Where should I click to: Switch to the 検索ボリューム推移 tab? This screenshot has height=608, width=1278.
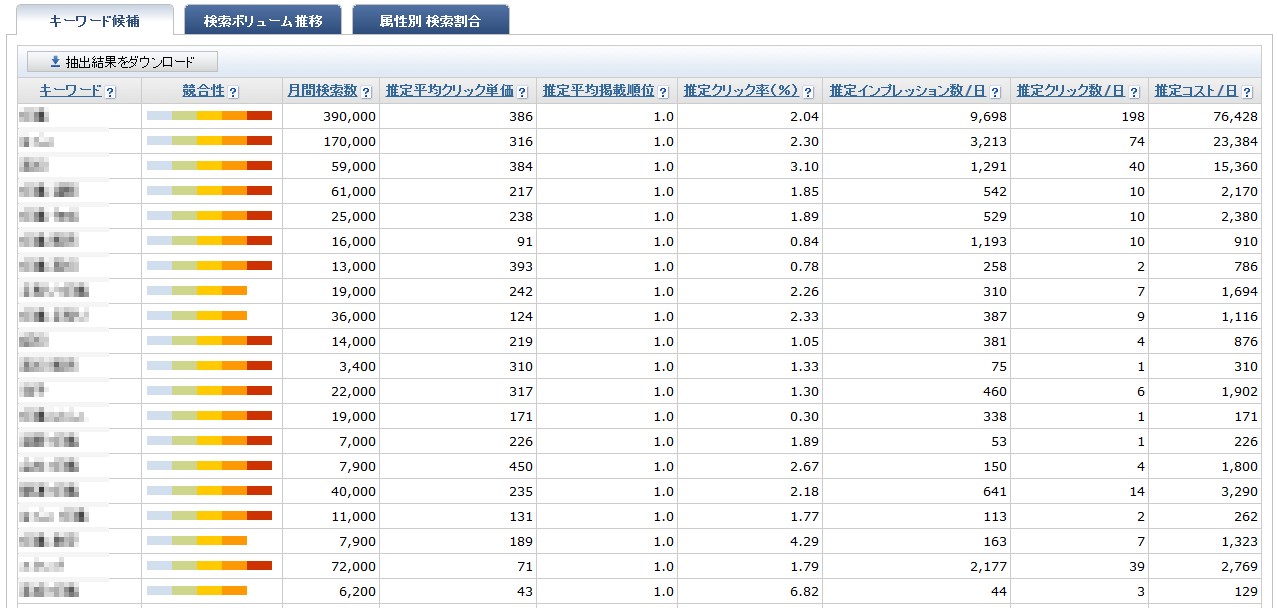[x=263, y=20]
